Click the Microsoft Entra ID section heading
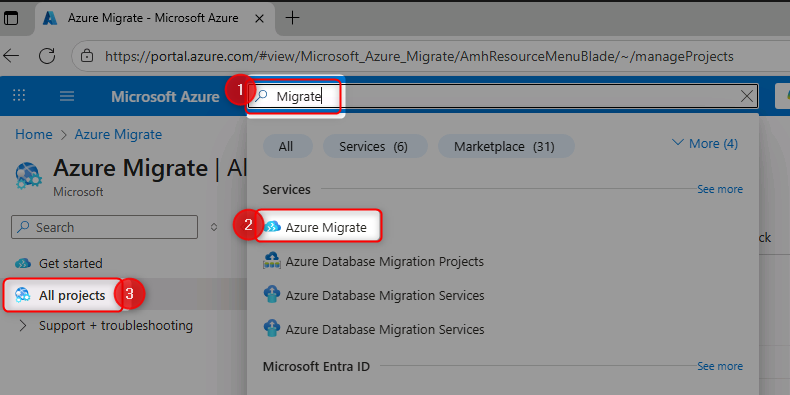 [316, 366]
